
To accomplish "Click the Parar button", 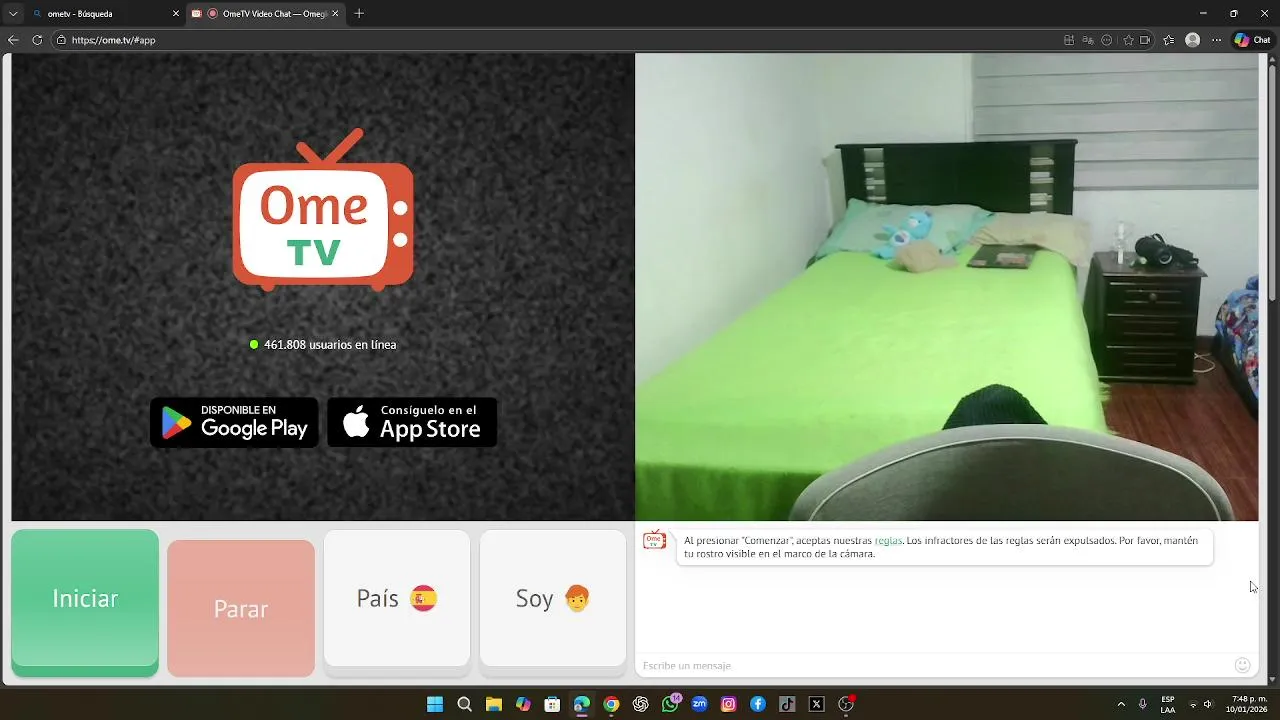I will (x=241, y=608).
